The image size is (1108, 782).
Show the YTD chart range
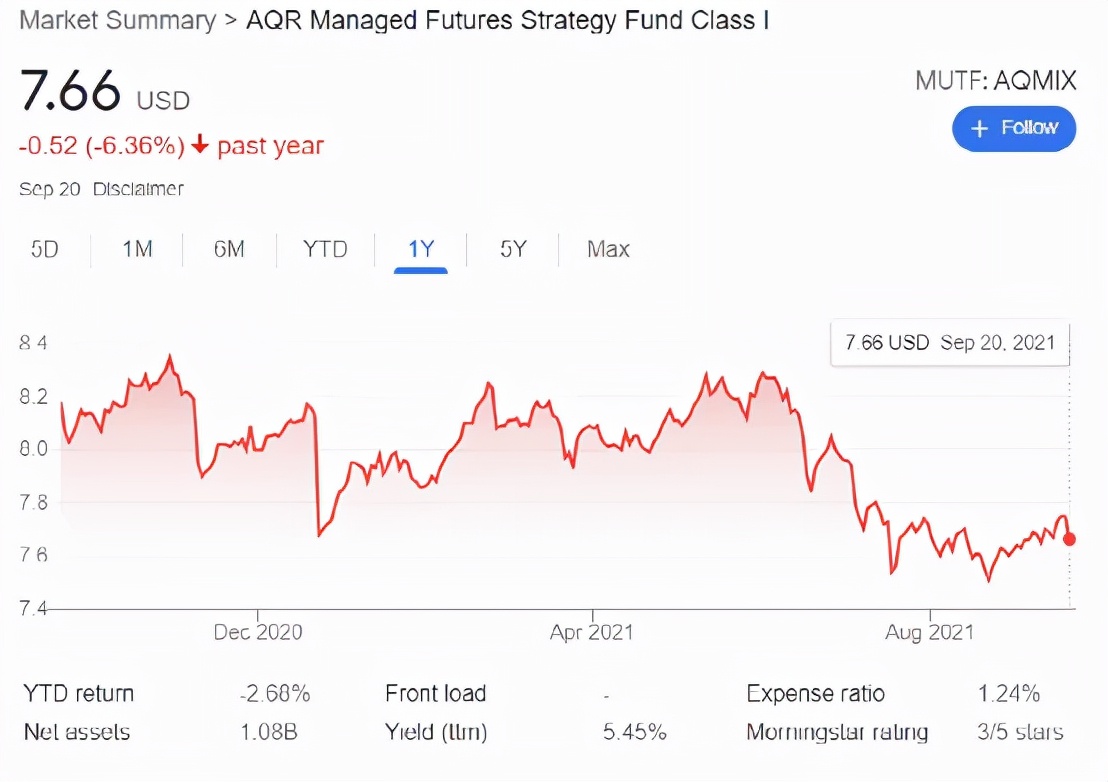click(x=325, y=249)
